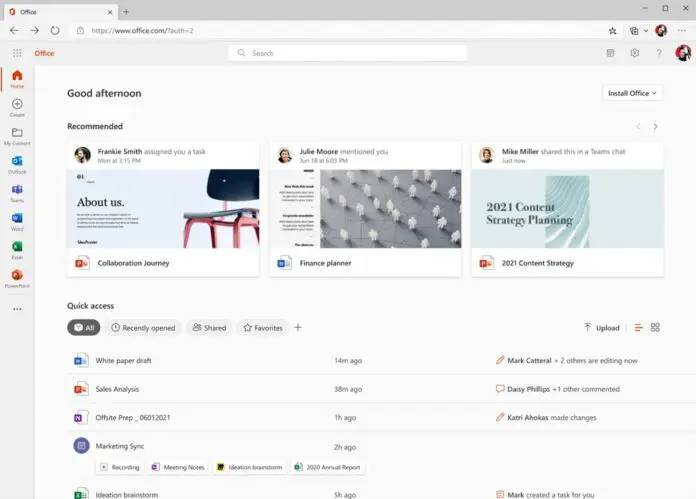Add a new Quick access filter
Image resolution: width=696 pixels, height=499 pixels.
tap(298, 328)
